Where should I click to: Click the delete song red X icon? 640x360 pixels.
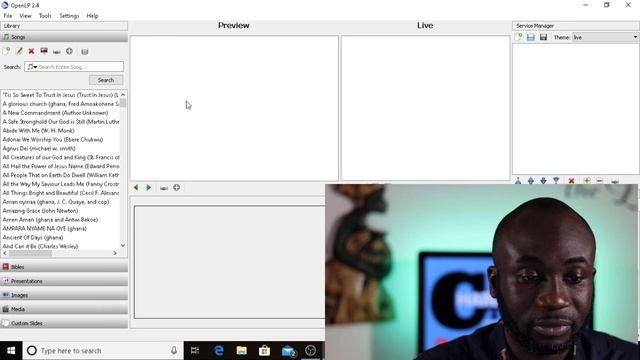point(31,51)
